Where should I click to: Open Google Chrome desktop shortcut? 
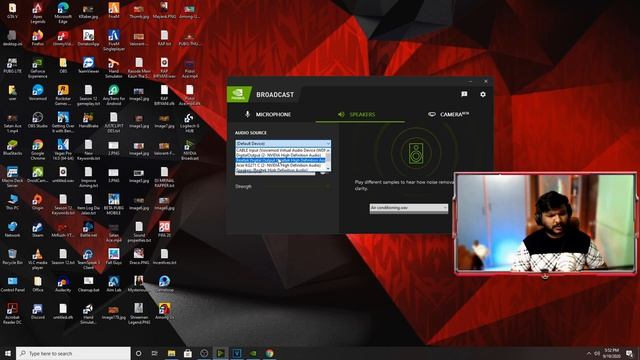[x=38, y=149]
